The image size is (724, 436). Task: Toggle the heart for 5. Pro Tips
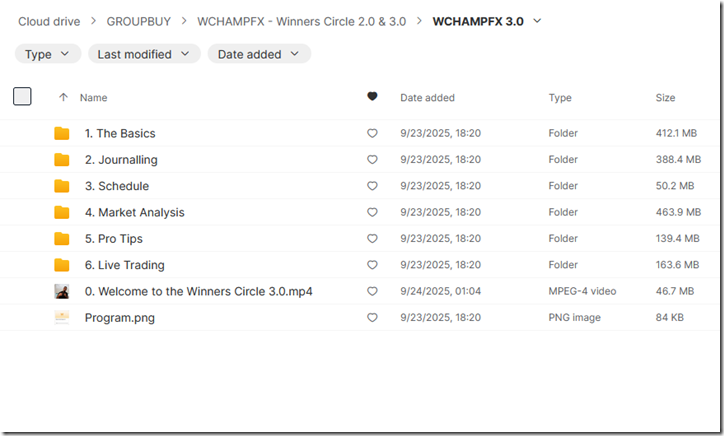pos(372,239)
